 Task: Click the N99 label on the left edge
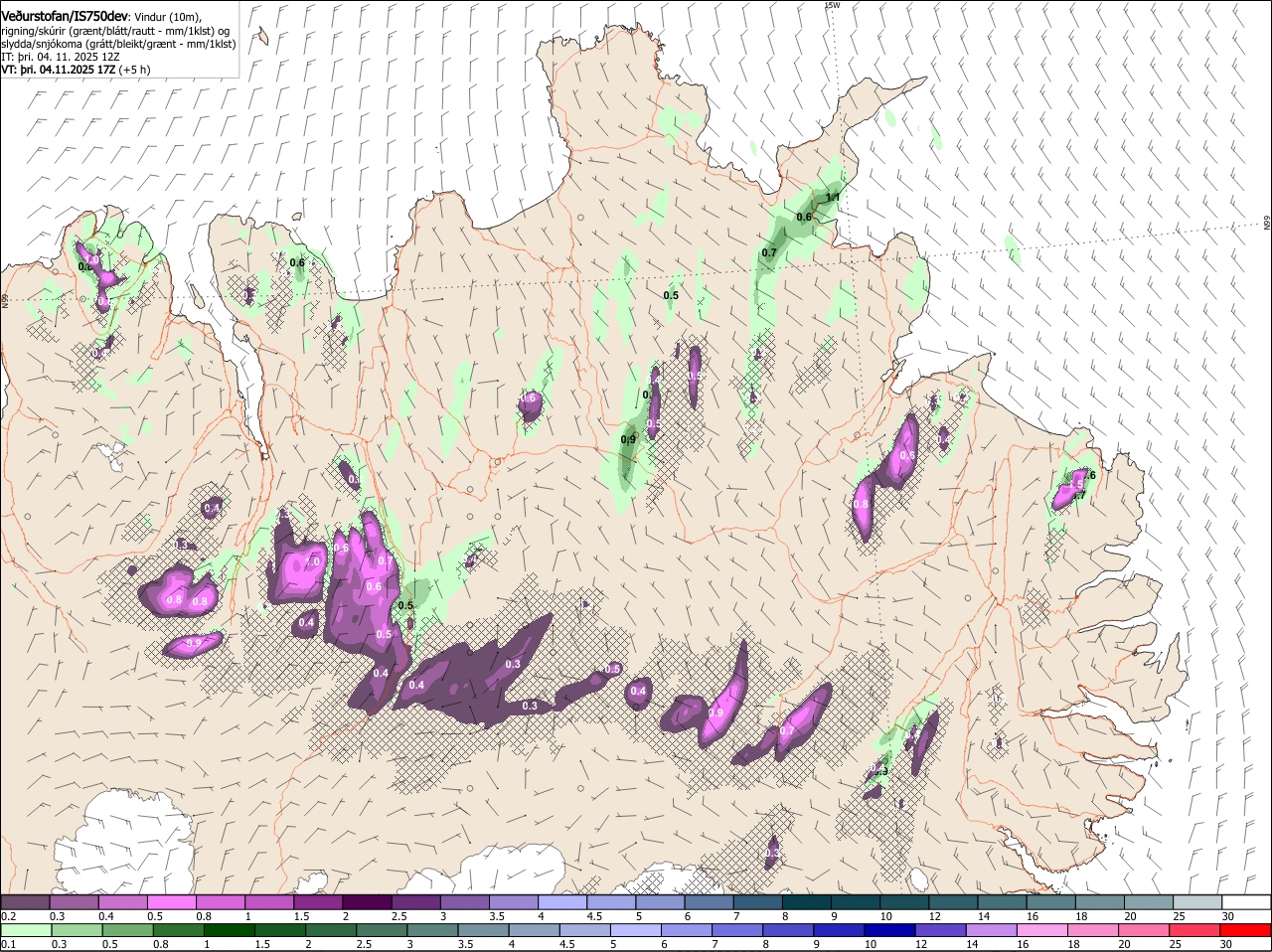5,300
